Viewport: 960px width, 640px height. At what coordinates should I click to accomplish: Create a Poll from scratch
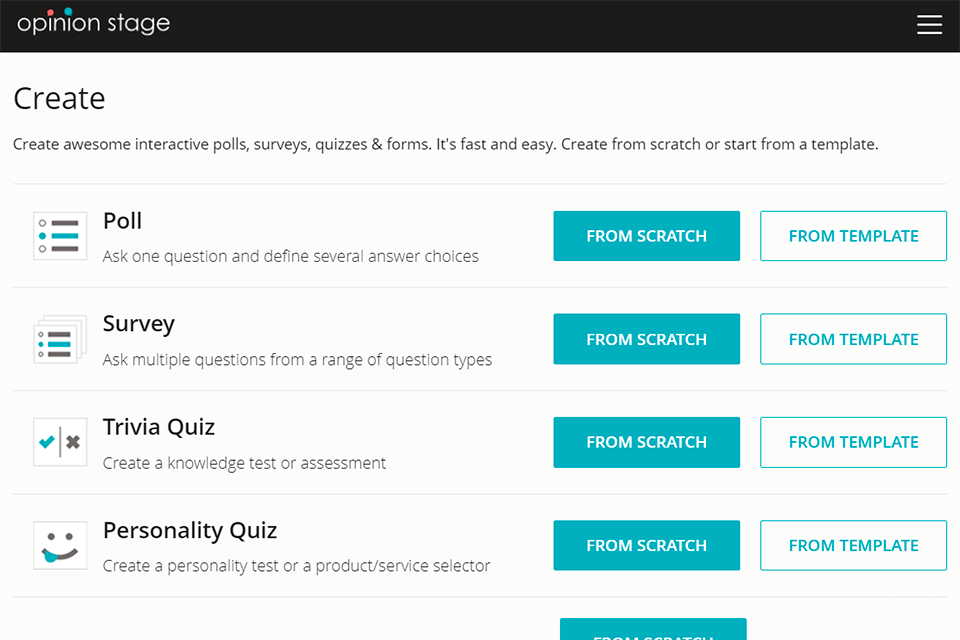pos(646,236)
